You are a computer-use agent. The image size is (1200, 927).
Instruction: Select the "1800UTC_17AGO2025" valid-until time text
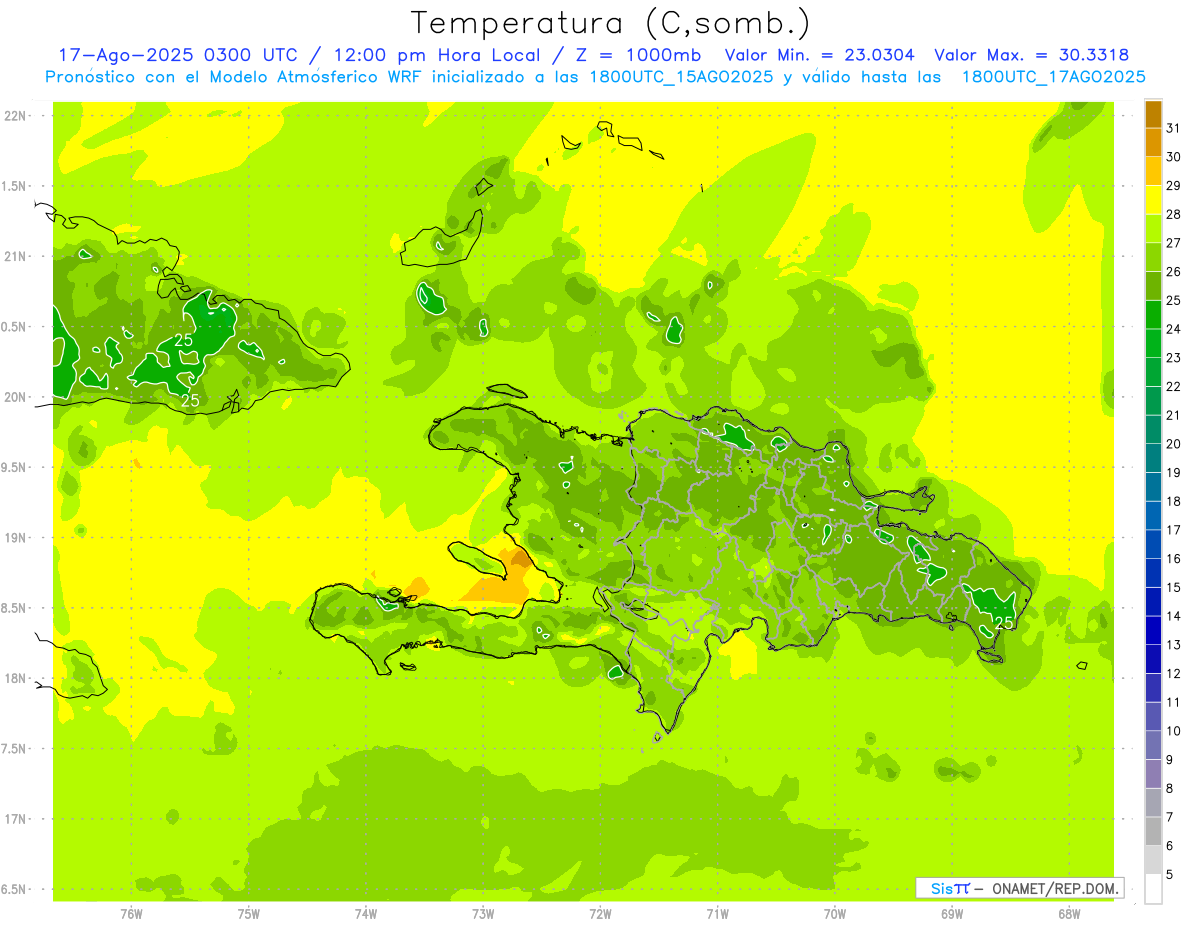coord(1053,77)
